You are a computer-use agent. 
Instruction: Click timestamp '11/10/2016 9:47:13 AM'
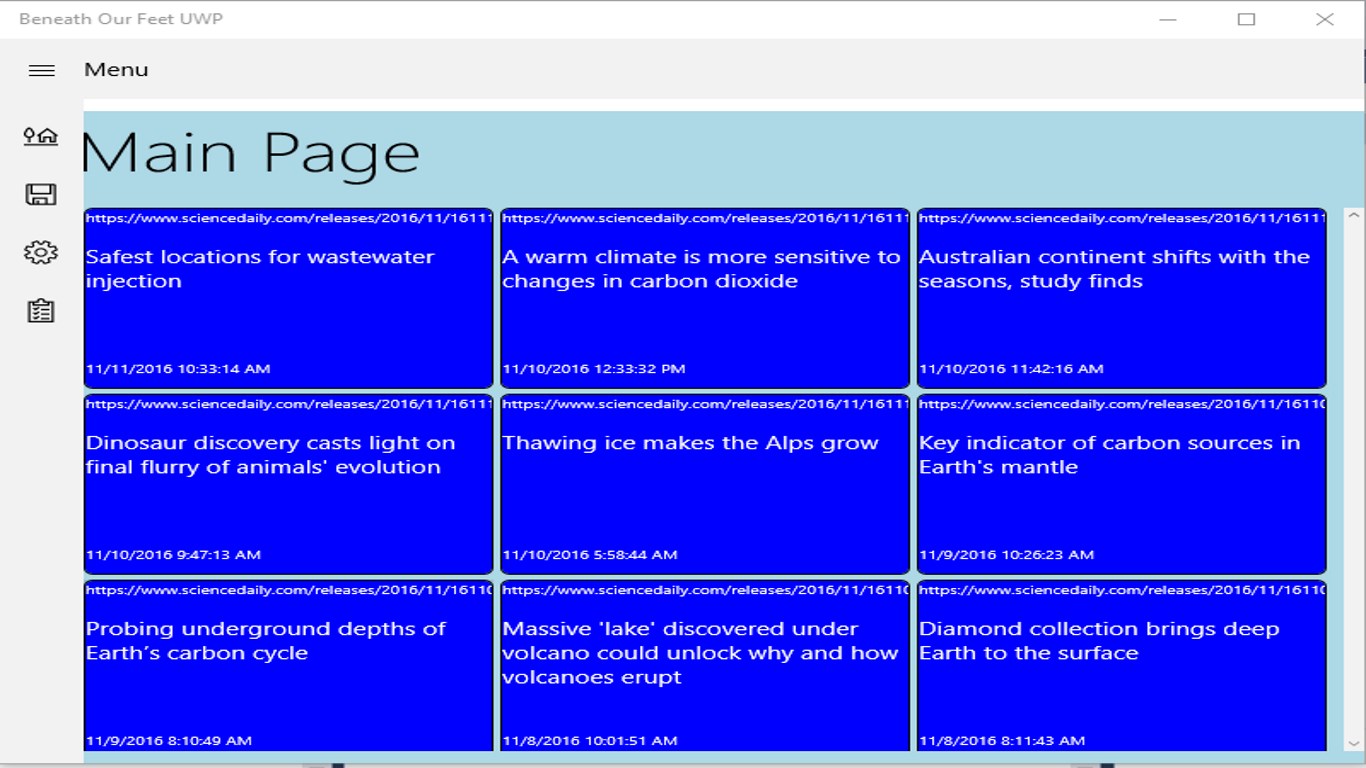pos(173,555)
